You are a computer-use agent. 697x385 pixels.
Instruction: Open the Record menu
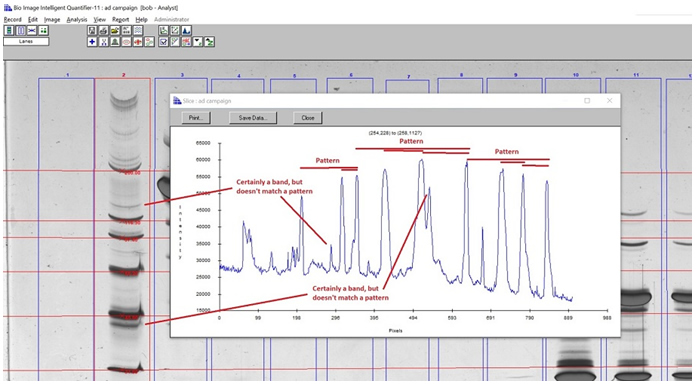coord(12,20)
